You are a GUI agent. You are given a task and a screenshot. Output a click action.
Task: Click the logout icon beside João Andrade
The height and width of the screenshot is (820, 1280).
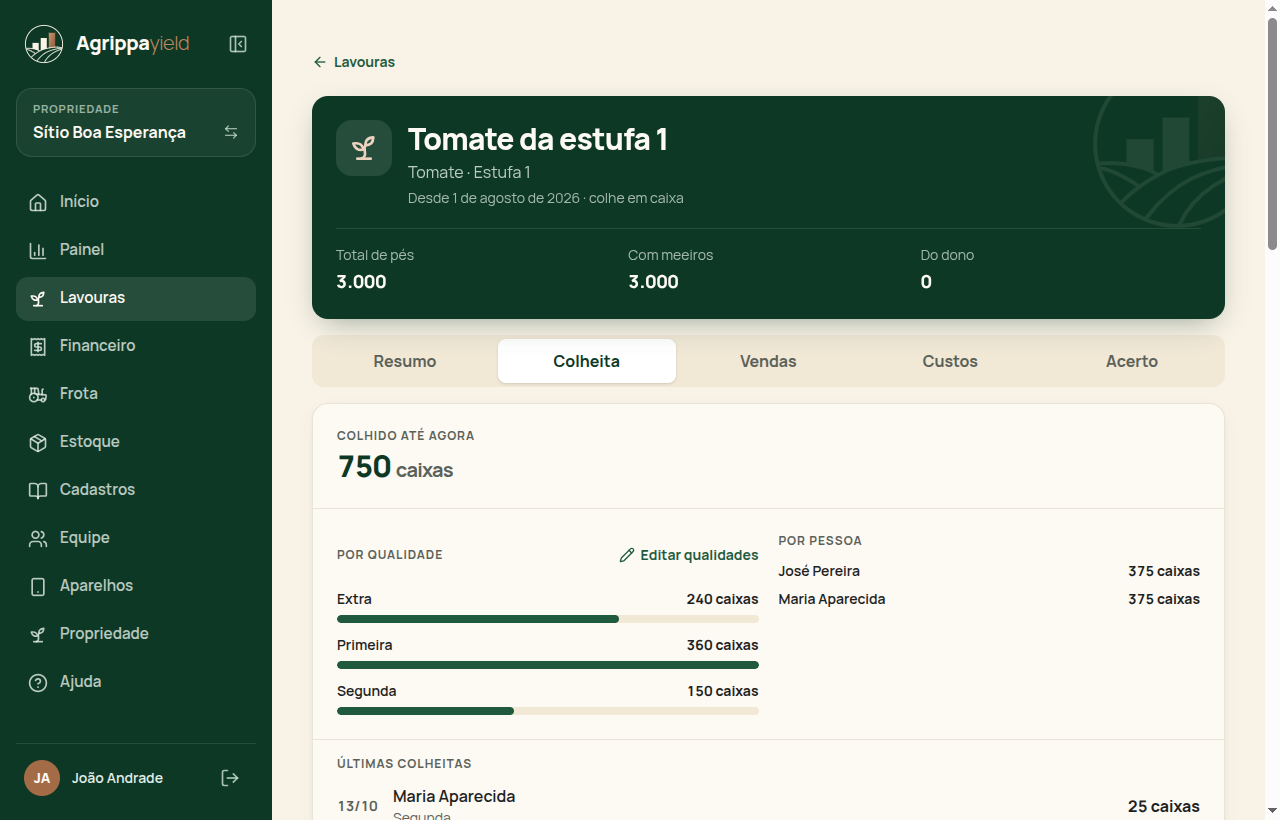click(230, 778)
